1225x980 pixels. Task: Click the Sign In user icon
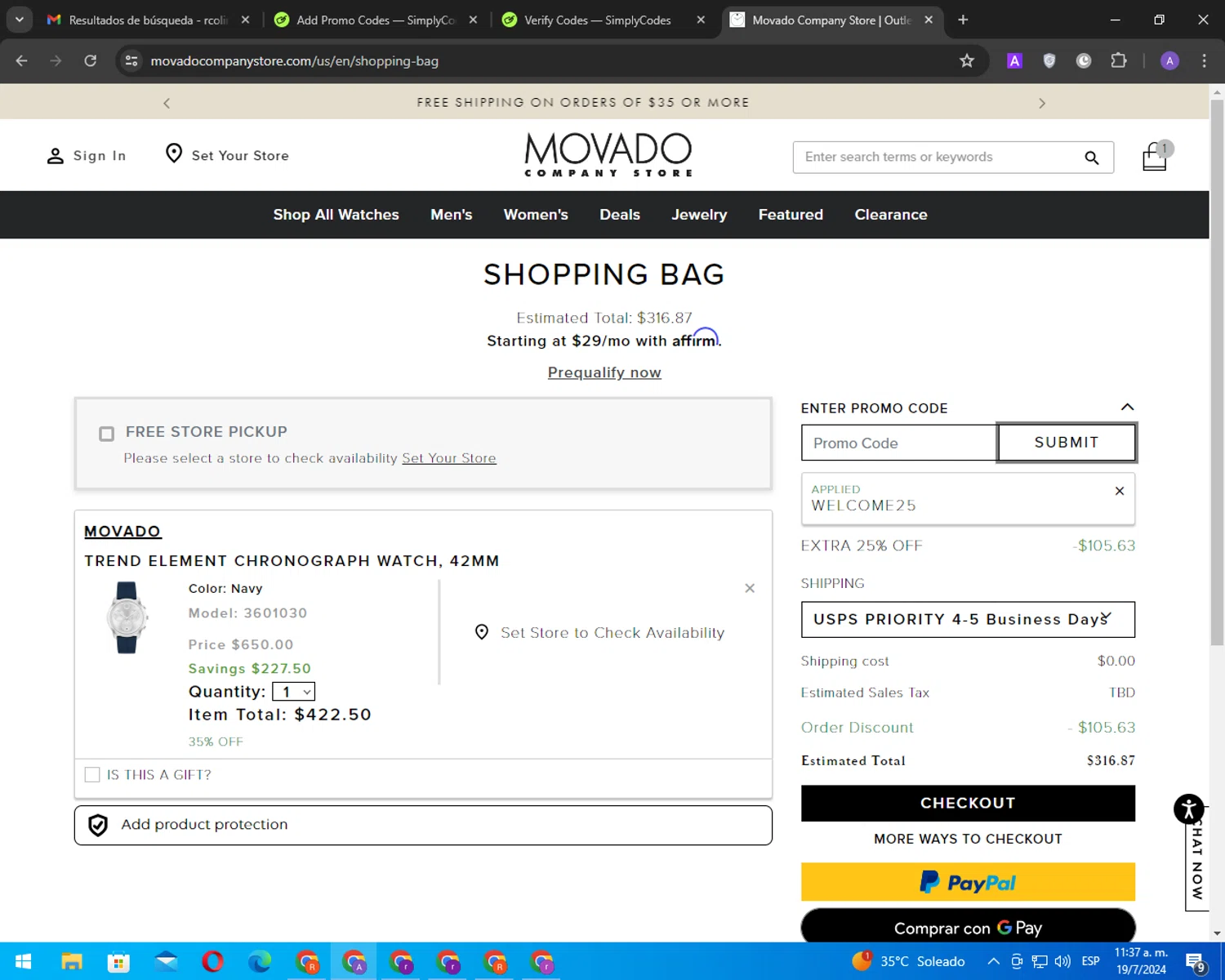tap(55, 156)
